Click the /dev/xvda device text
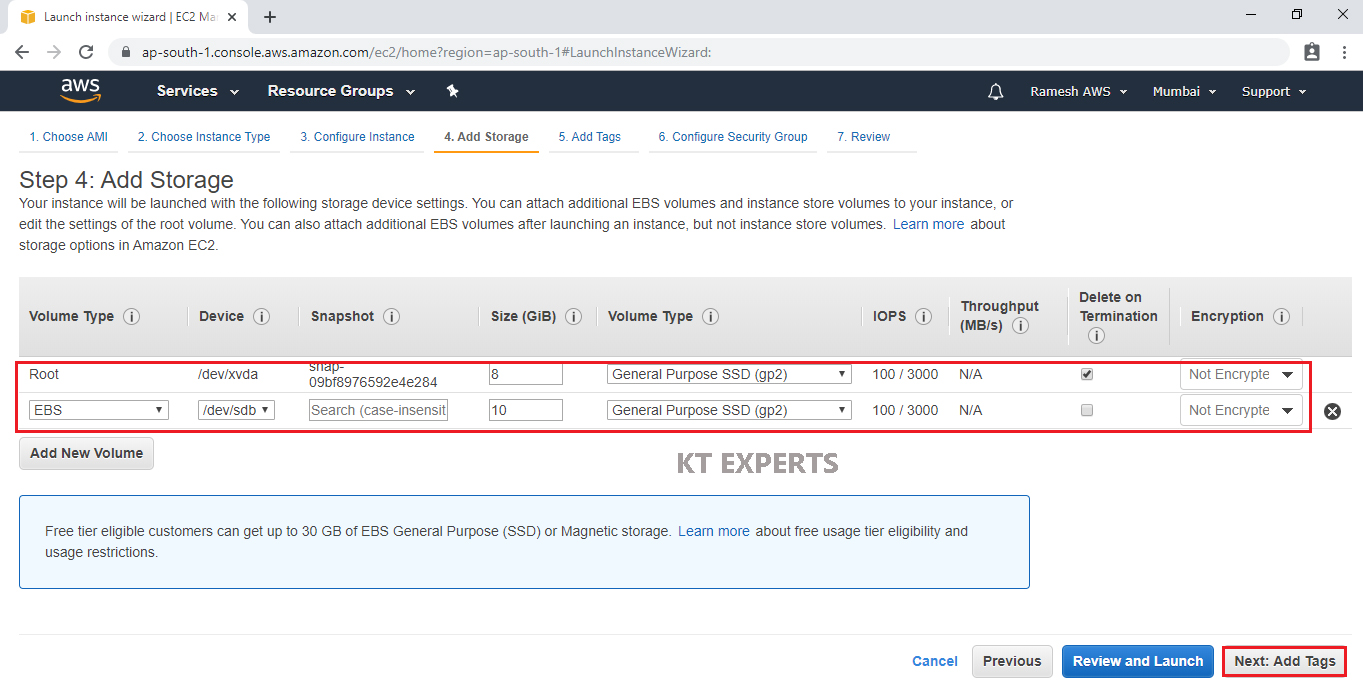Image resolution: width=1363 pixels, height=692 pixels. (229, 374)
